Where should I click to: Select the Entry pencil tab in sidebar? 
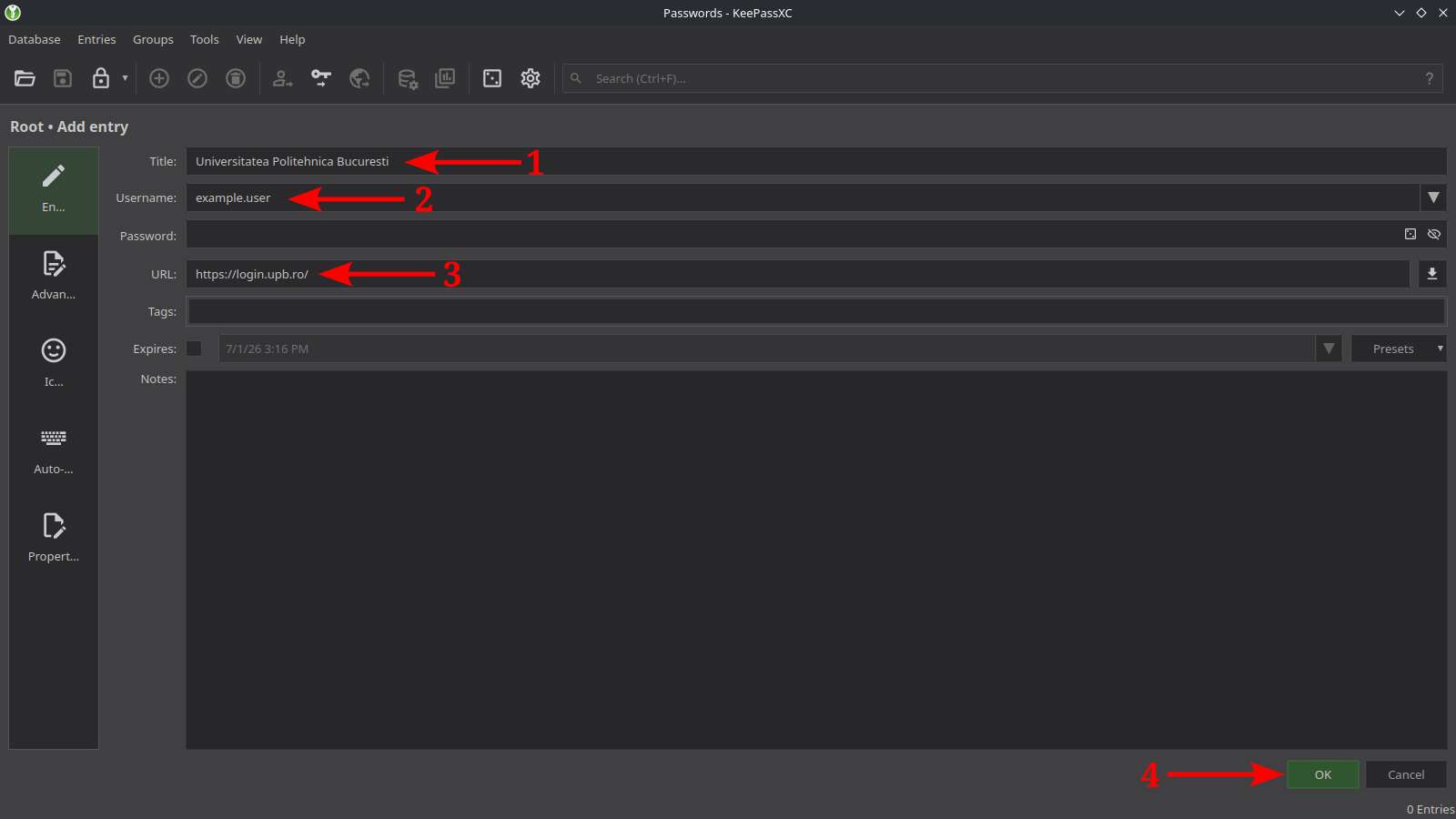click(x=54, y=190)
